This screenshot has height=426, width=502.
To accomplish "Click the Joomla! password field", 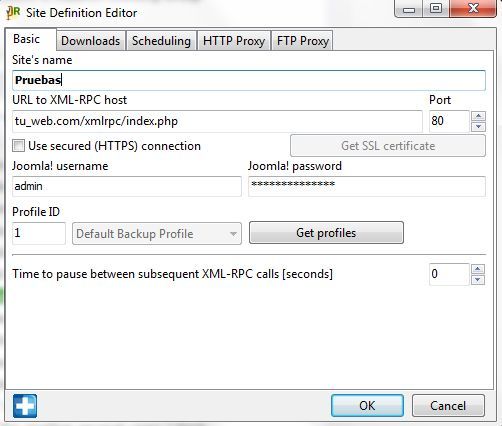I will coord(367,186).
